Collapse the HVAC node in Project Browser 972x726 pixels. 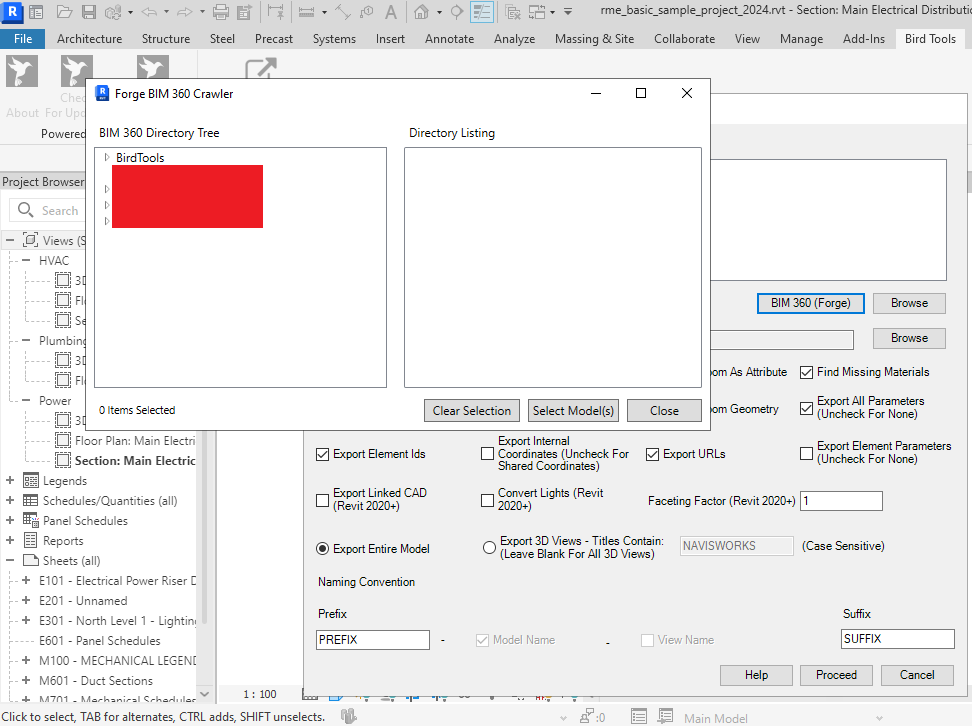tap(26, 260)
